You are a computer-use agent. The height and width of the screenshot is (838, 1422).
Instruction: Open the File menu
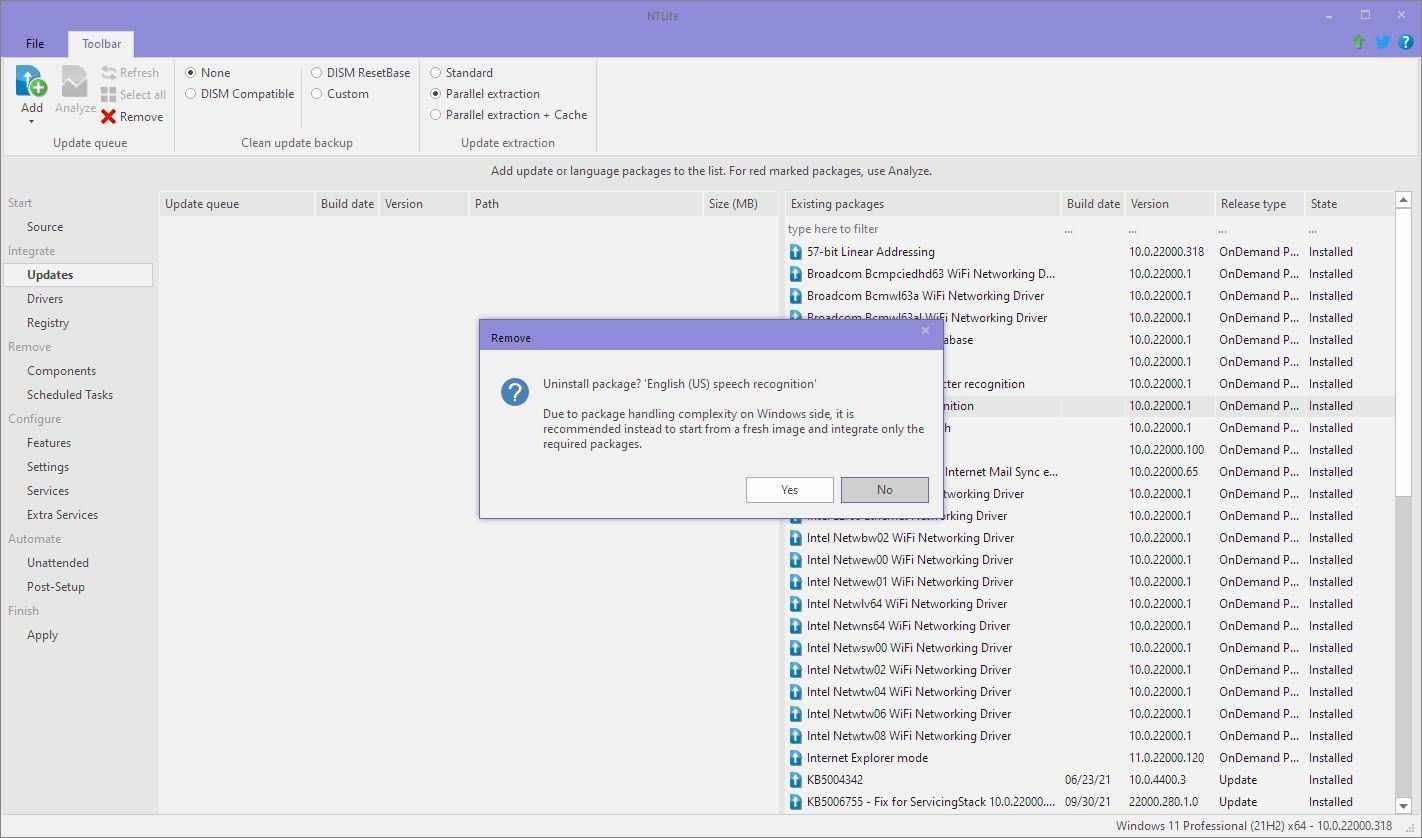coord(35,44)
